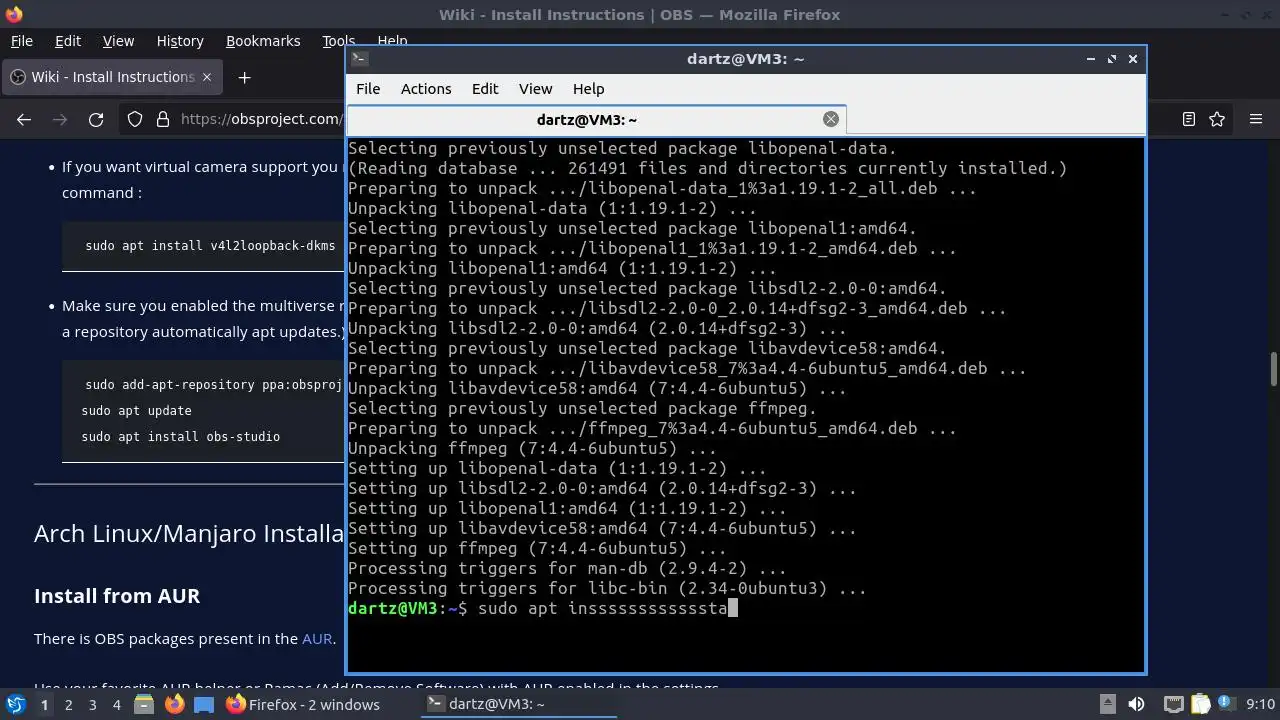Select the Wiki - Install Instructions Firefox tab
Viewport: 1280px width, 720px height.
(110, 77)
